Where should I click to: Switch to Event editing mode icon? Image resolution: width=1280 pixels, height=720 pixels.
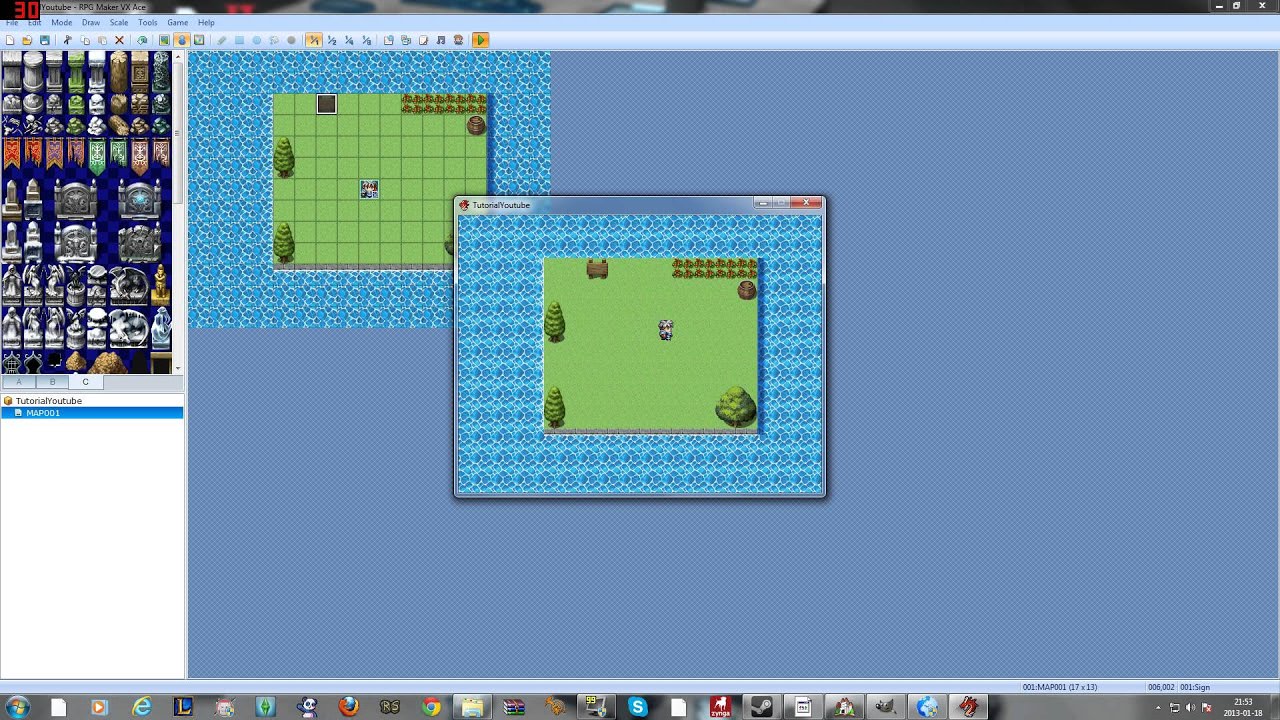point(181,40)
